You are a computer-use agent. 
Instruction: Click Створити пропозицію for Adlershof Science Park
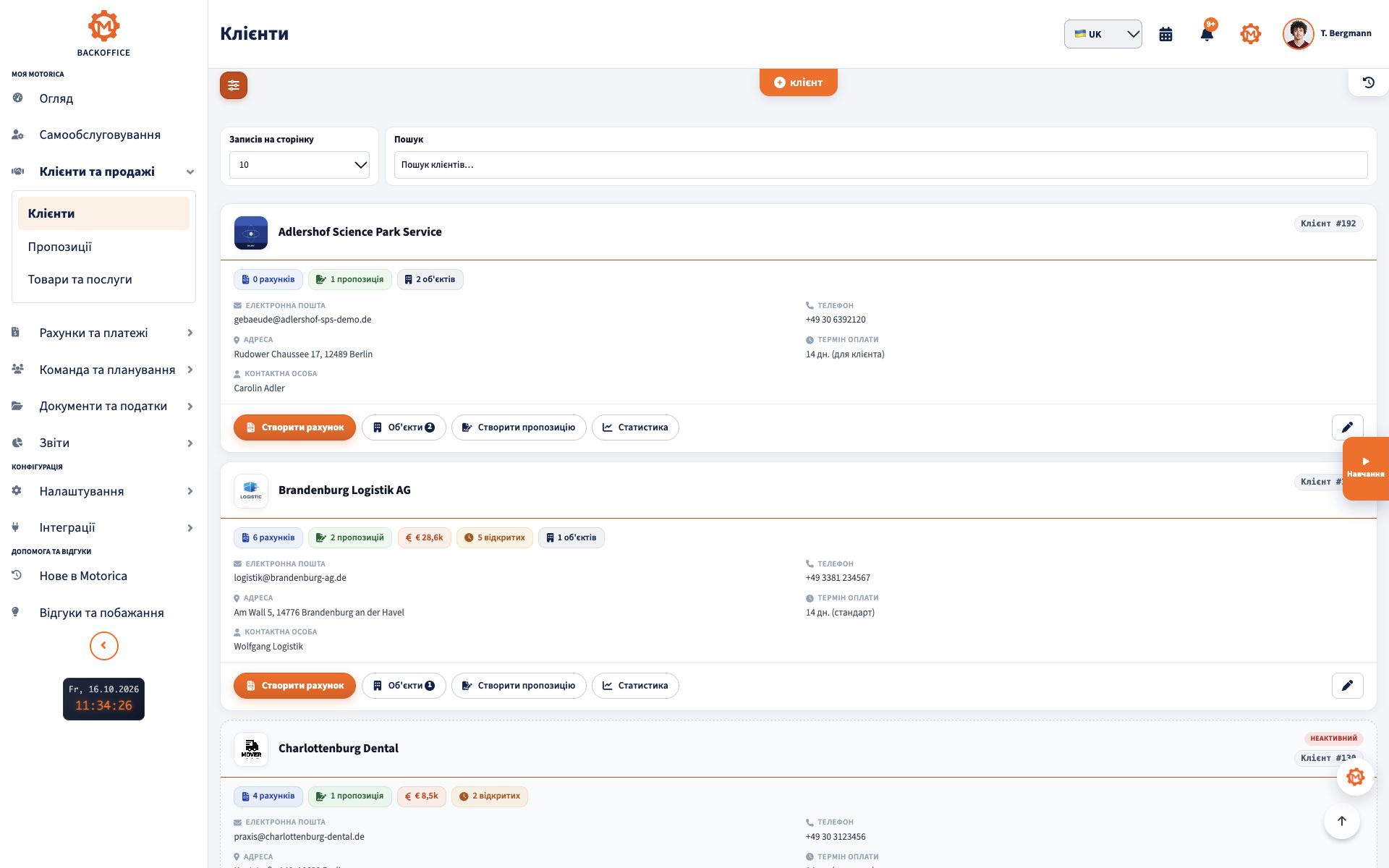click(x=519, y=427)
